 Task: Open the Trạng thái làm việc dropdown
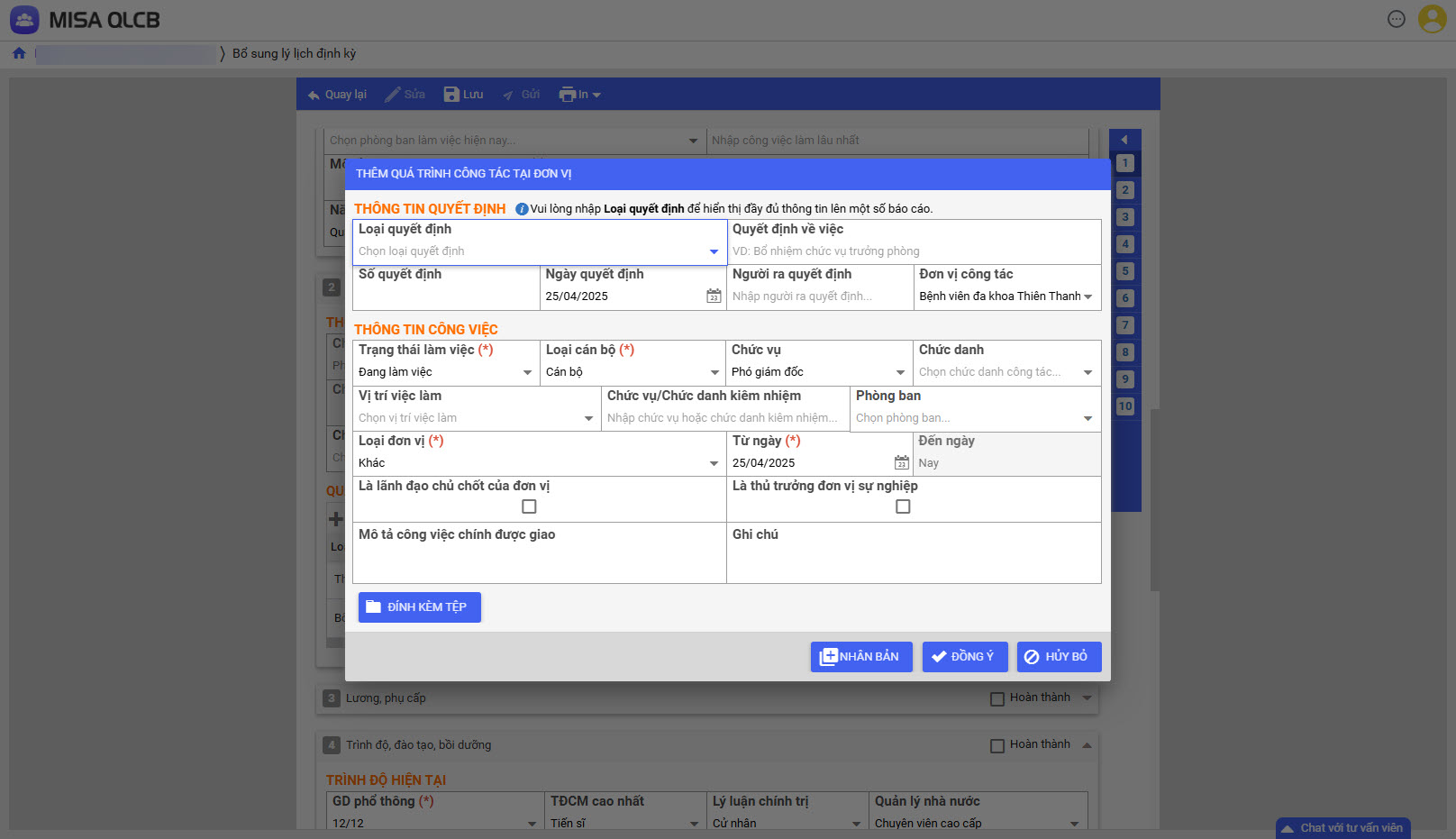(527, 372)
